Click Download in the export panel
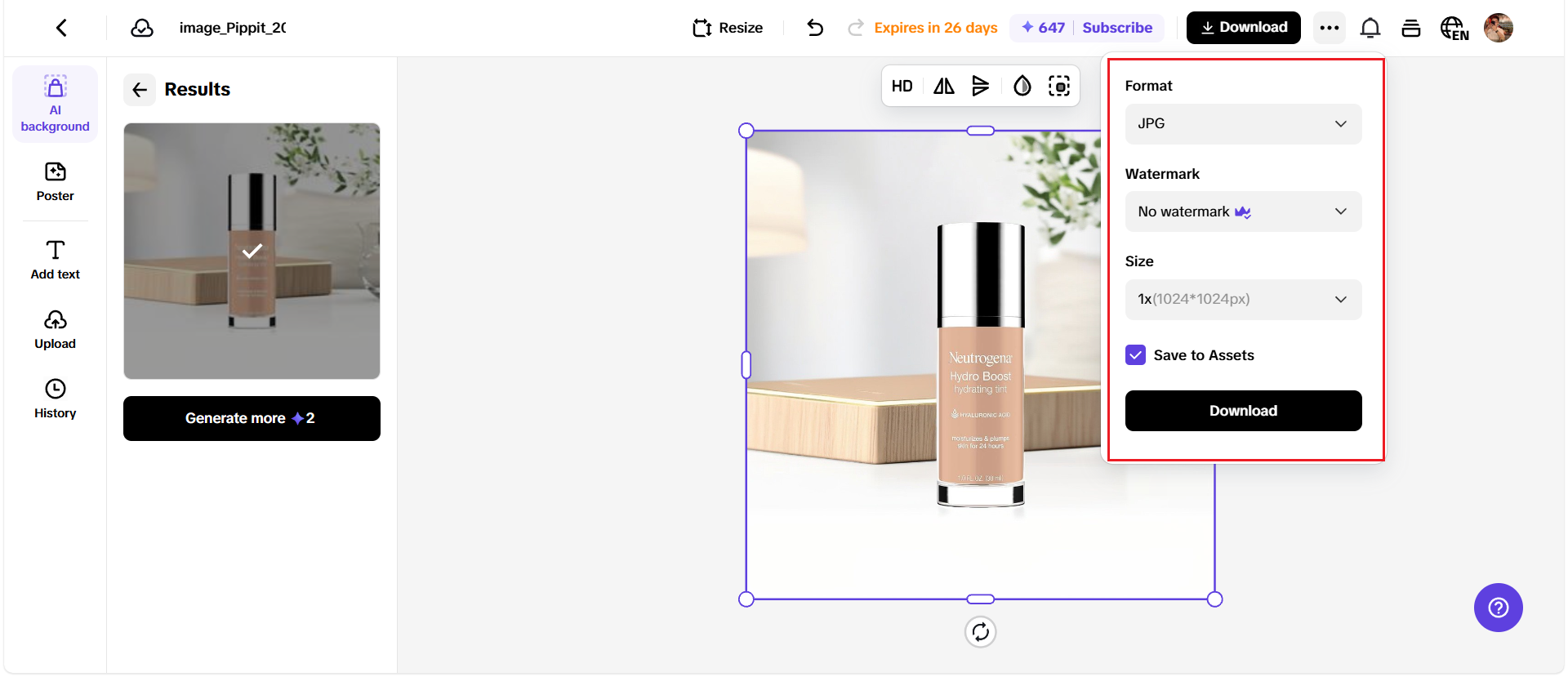The width and height of the screenshot is (1568, 677). coord(1242,411)
